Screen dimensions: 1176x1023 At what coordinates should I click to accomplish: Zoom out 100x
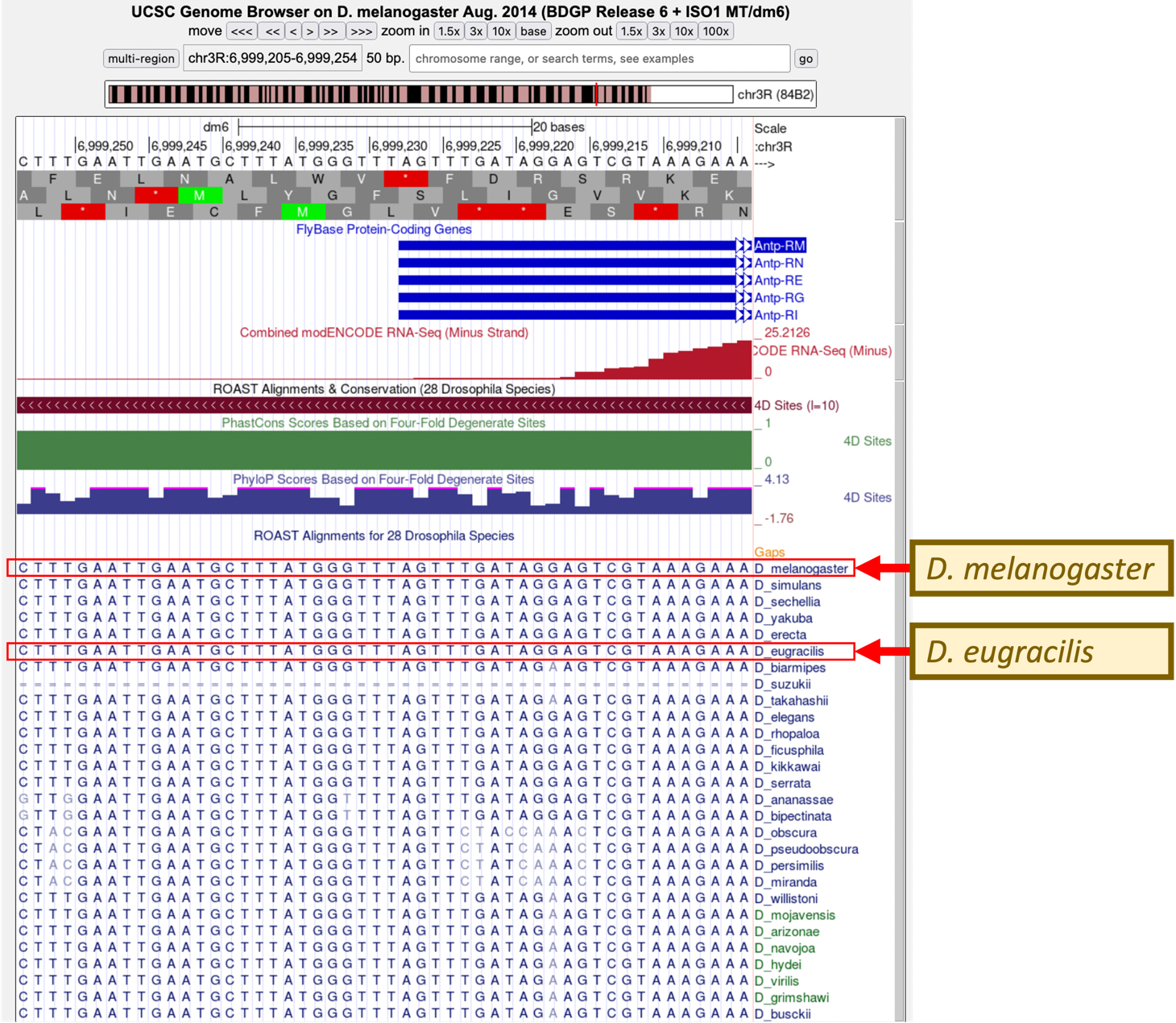(x=715, y=31)
